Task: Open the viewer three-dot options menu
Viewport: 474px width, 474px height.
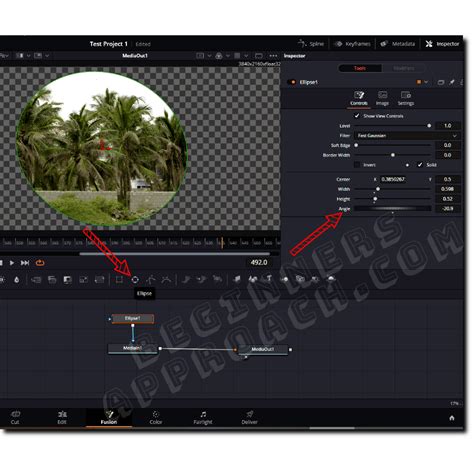Action: (273, 56)
